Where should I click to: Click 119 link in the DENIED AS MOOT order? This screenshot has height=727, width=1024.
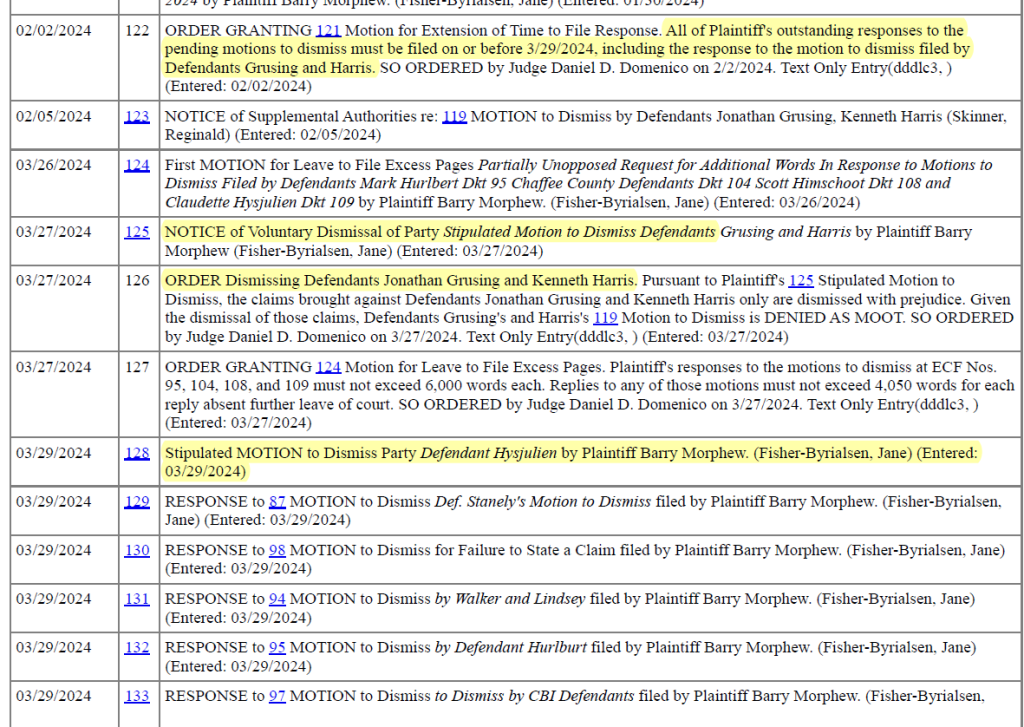(605, 318)
